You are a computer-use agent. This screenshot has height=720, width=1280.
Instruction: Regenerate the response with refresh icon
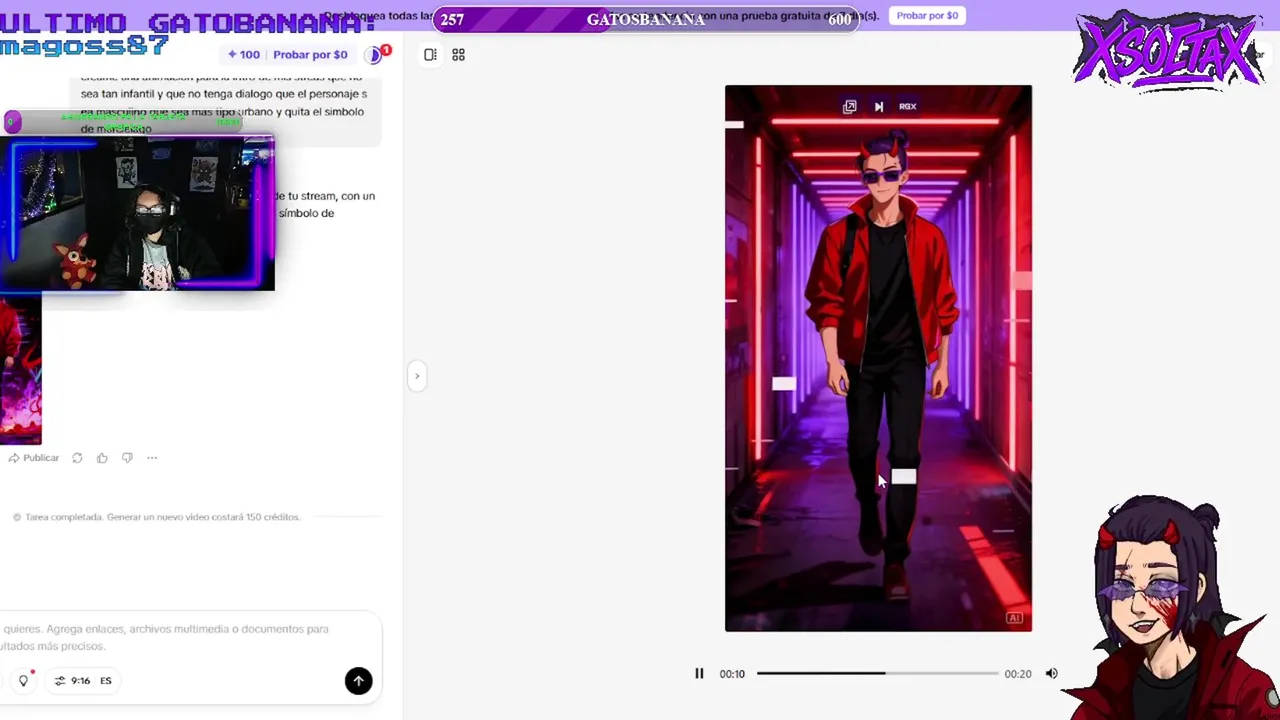(77, 458)
